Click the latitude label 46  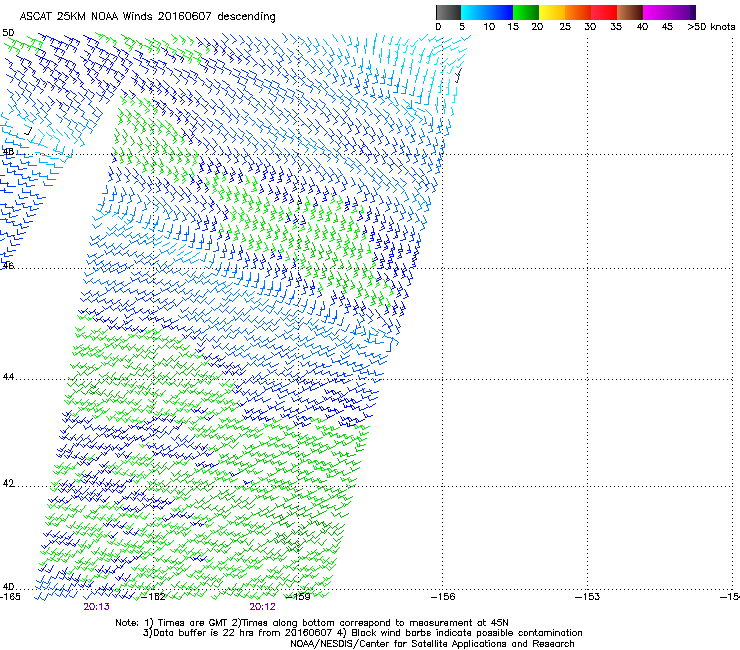pyautogui.click(x=8, y=266)
